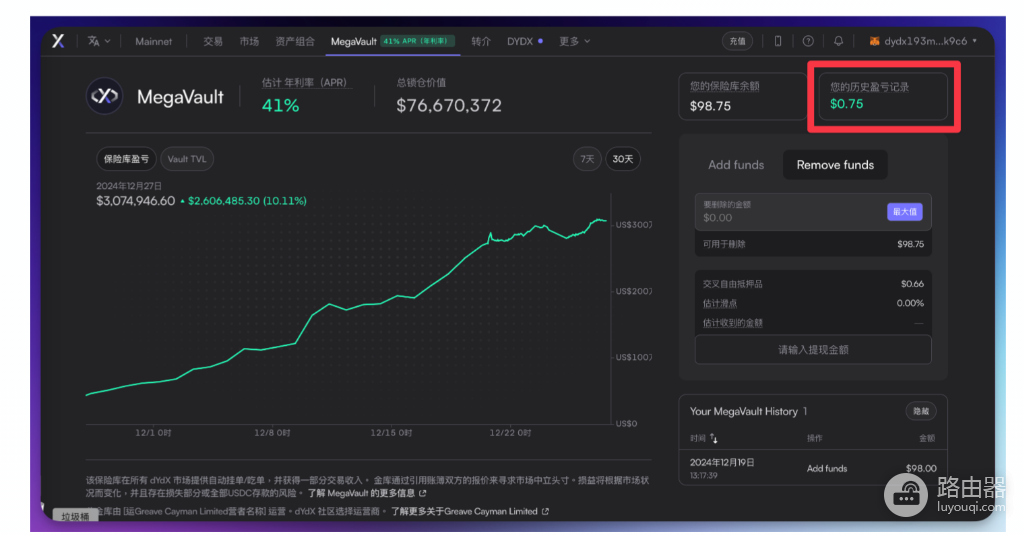Click the 最大值 max button
The image size is (1024, 535).
click(x=904, y=212)
